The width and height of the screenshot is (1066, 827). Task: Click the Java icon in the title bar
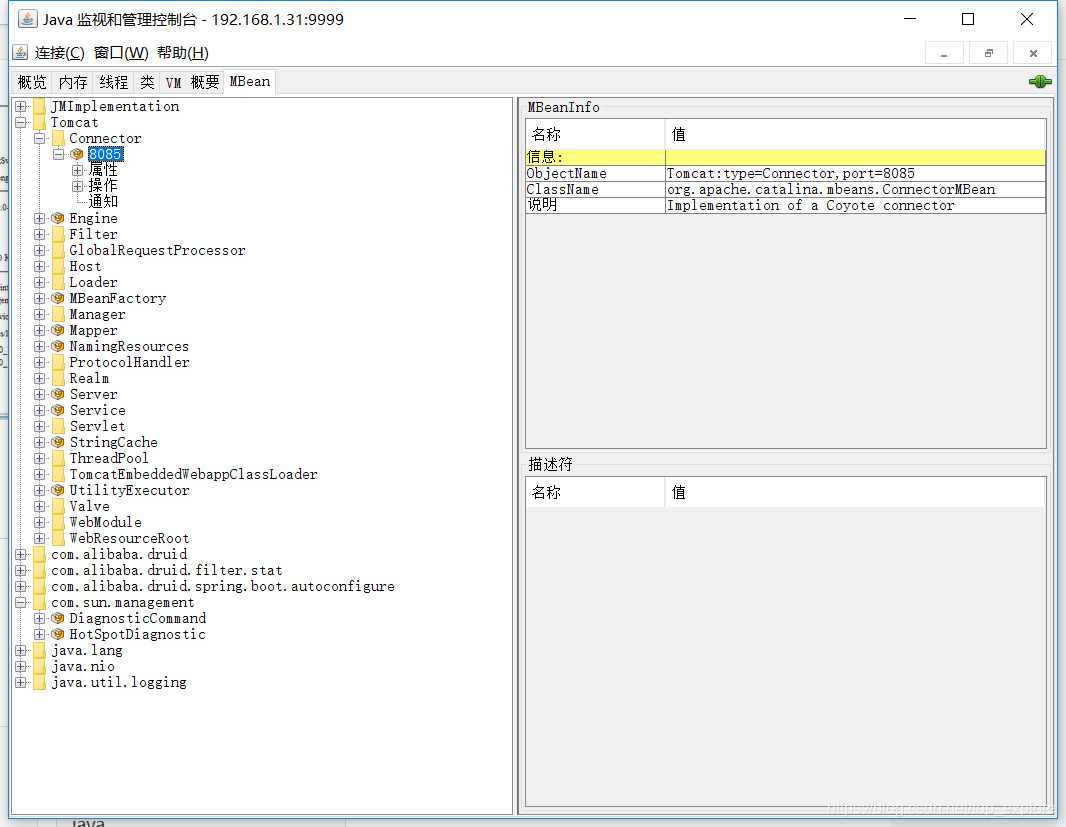pyautogui.click(x=27, y=18)
